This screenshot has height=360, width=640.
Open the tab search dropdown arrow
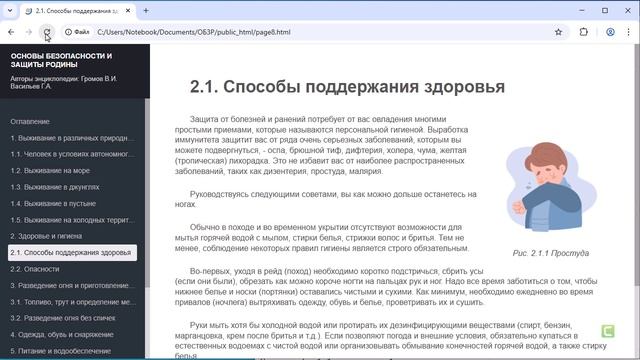click(x=10, y=11)
